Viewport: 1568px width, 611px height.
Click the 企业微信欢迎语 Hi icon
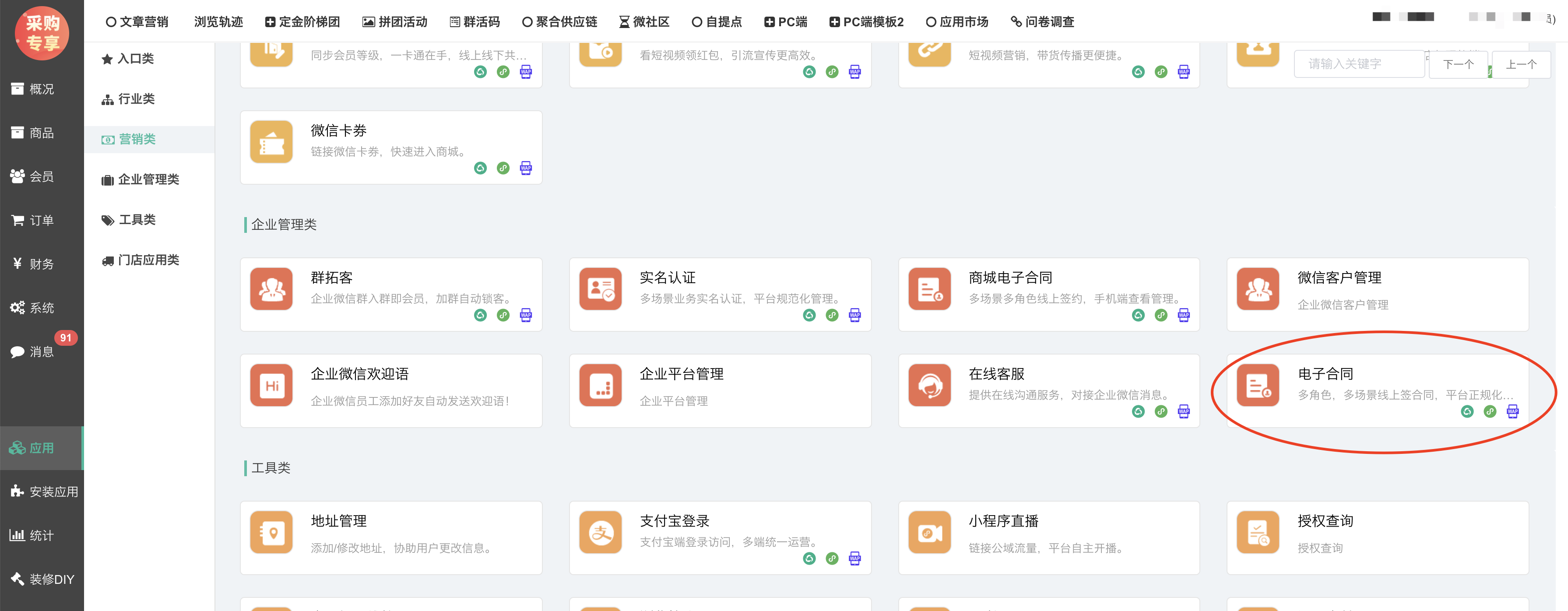pos(271,386)
